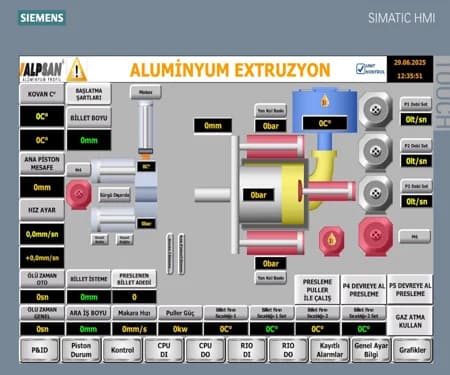Open the RIO DO screen
This screenshot has height=375, width=450.
coord(288,350)
